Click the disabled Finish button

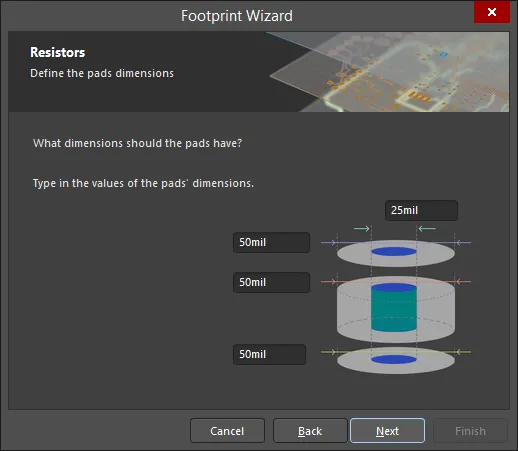pos(470,431)
